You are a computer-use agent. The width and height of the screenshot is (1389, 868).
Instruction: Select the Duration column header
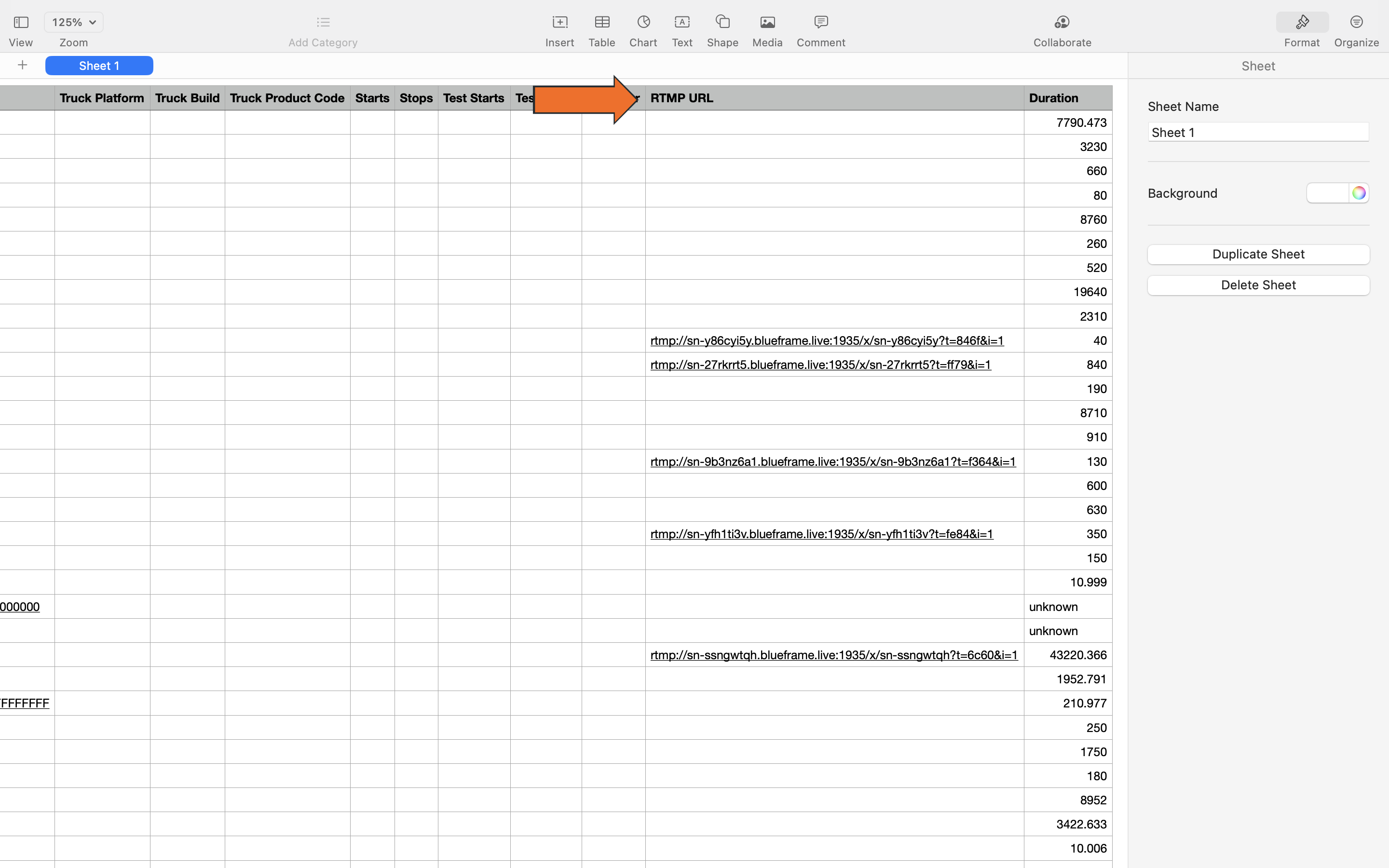(x=1068, y=98)
